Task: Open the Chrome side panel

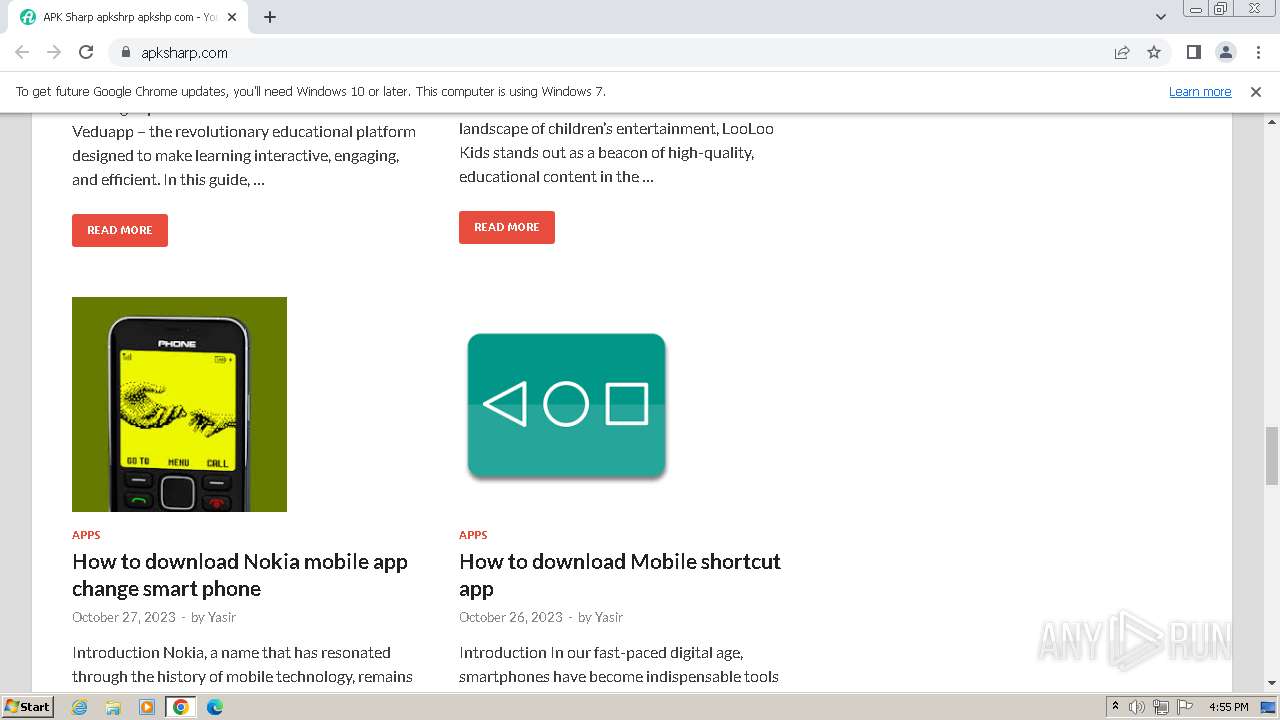Action: (x=1193, y=52)
